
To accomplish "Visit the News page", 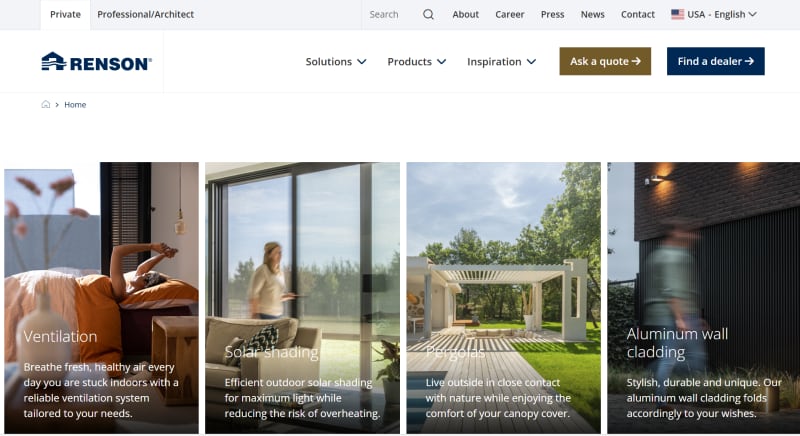I will coord(592,14).
